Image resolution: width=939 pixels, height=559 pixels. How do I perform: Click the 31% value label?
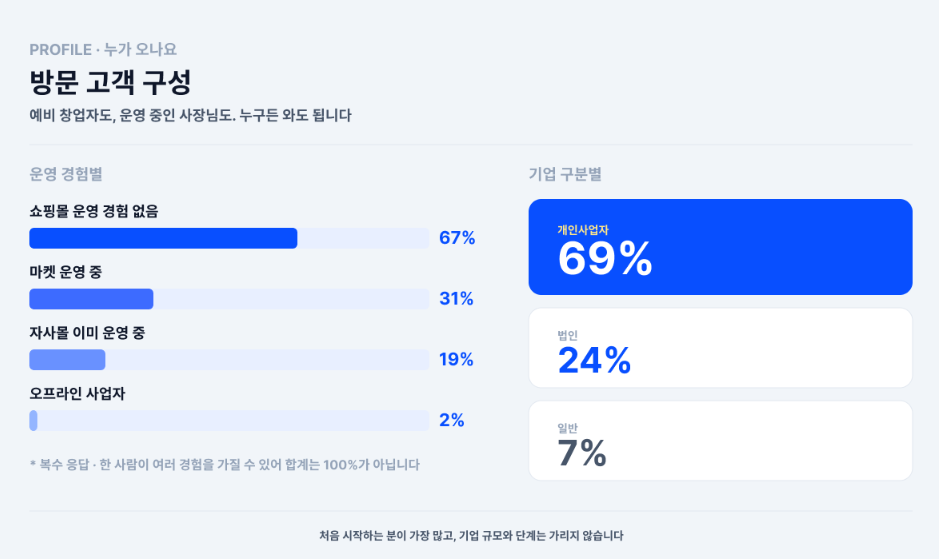(456, 298)
